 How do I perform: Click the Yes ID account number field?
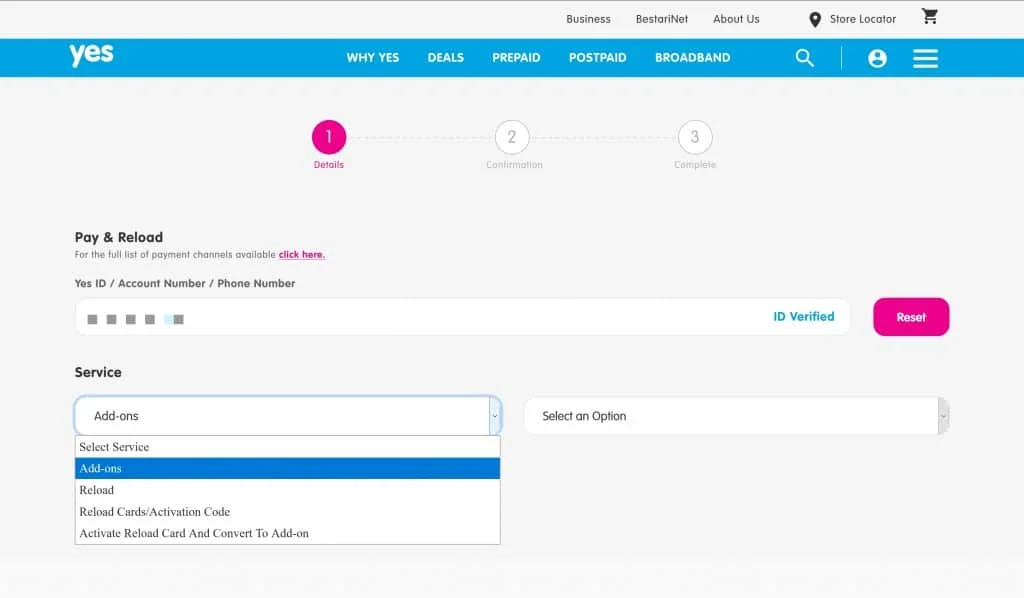click(420, 317)
